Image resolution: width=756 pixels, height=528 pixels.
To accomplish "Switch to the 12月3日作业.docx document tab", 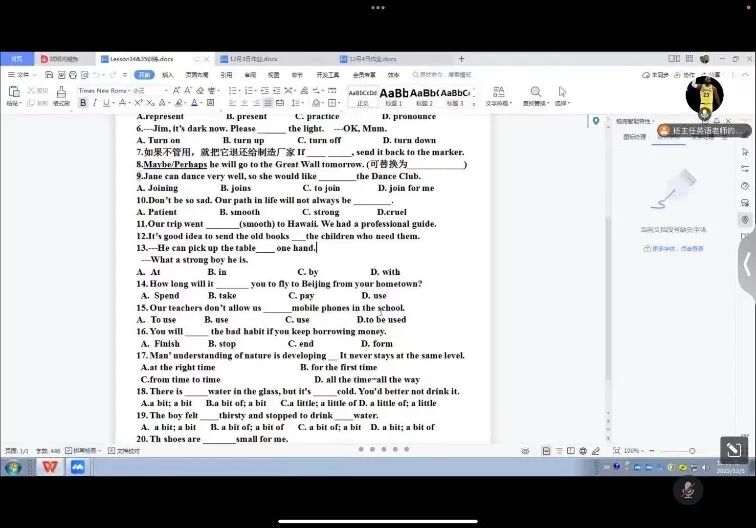I will [253, 59].
